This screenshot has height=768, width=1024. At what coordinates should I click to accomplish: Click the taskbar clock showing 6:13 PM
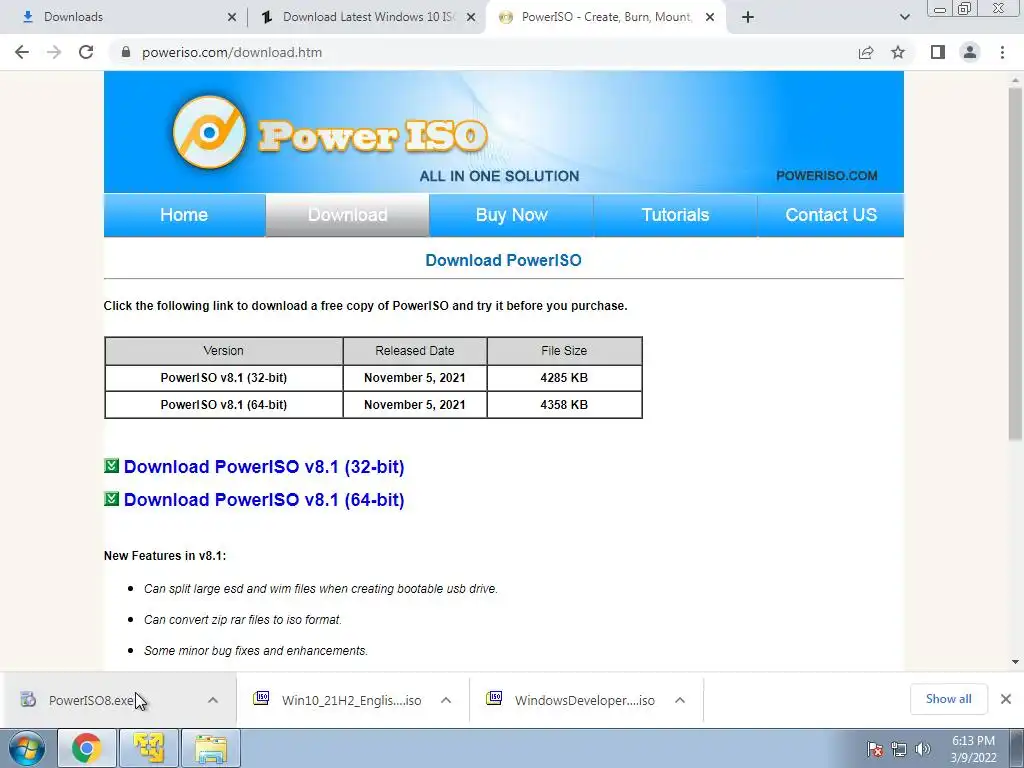point(973,749)
